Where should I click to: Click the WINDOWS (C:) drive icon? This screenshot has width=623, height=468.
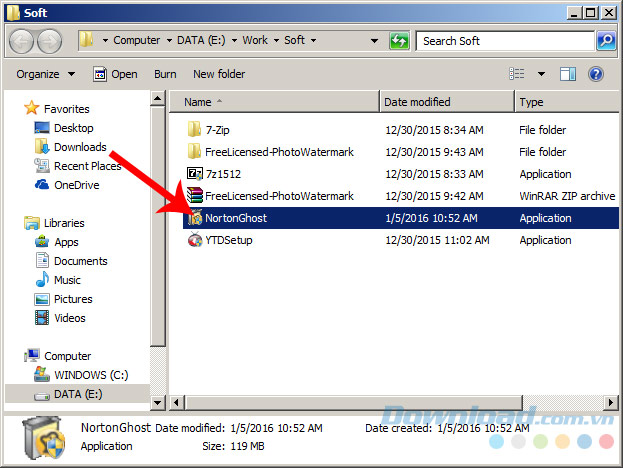point(42,374)
